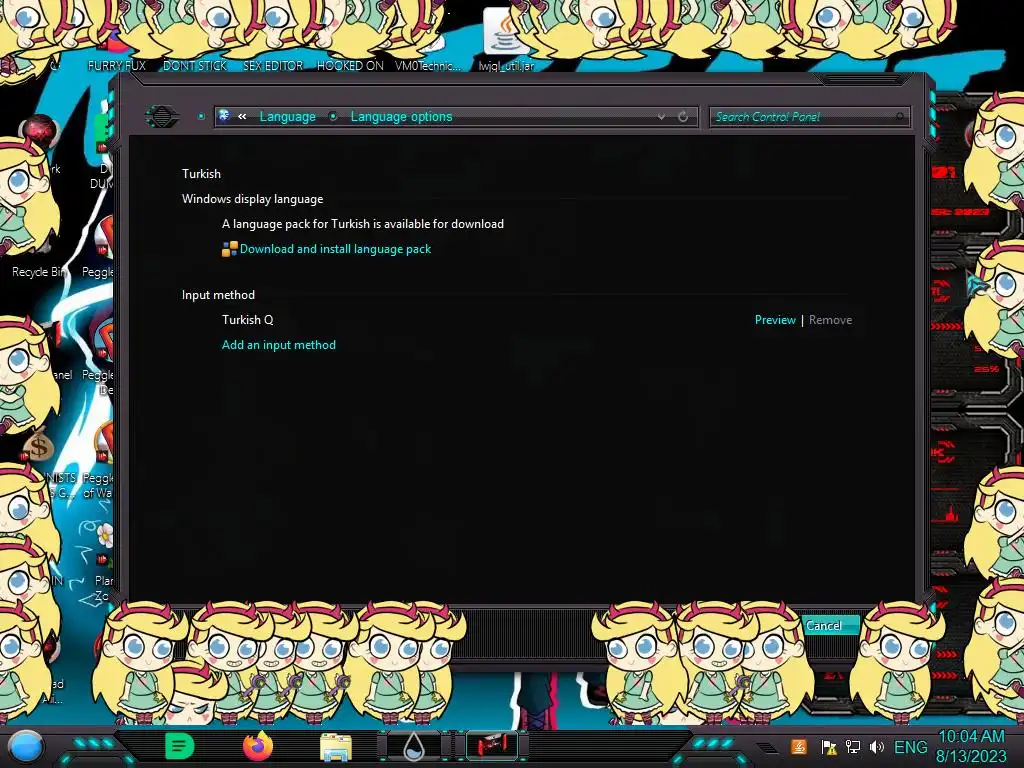Open the Start orb

click(x=26, y=746)
